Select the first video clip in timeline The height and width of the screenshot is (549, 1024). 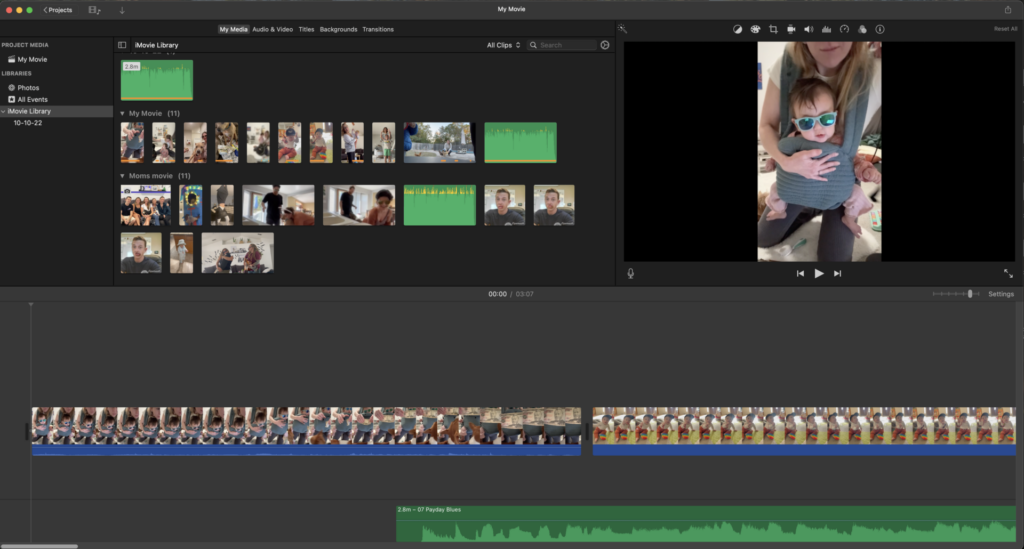point(306,431)
